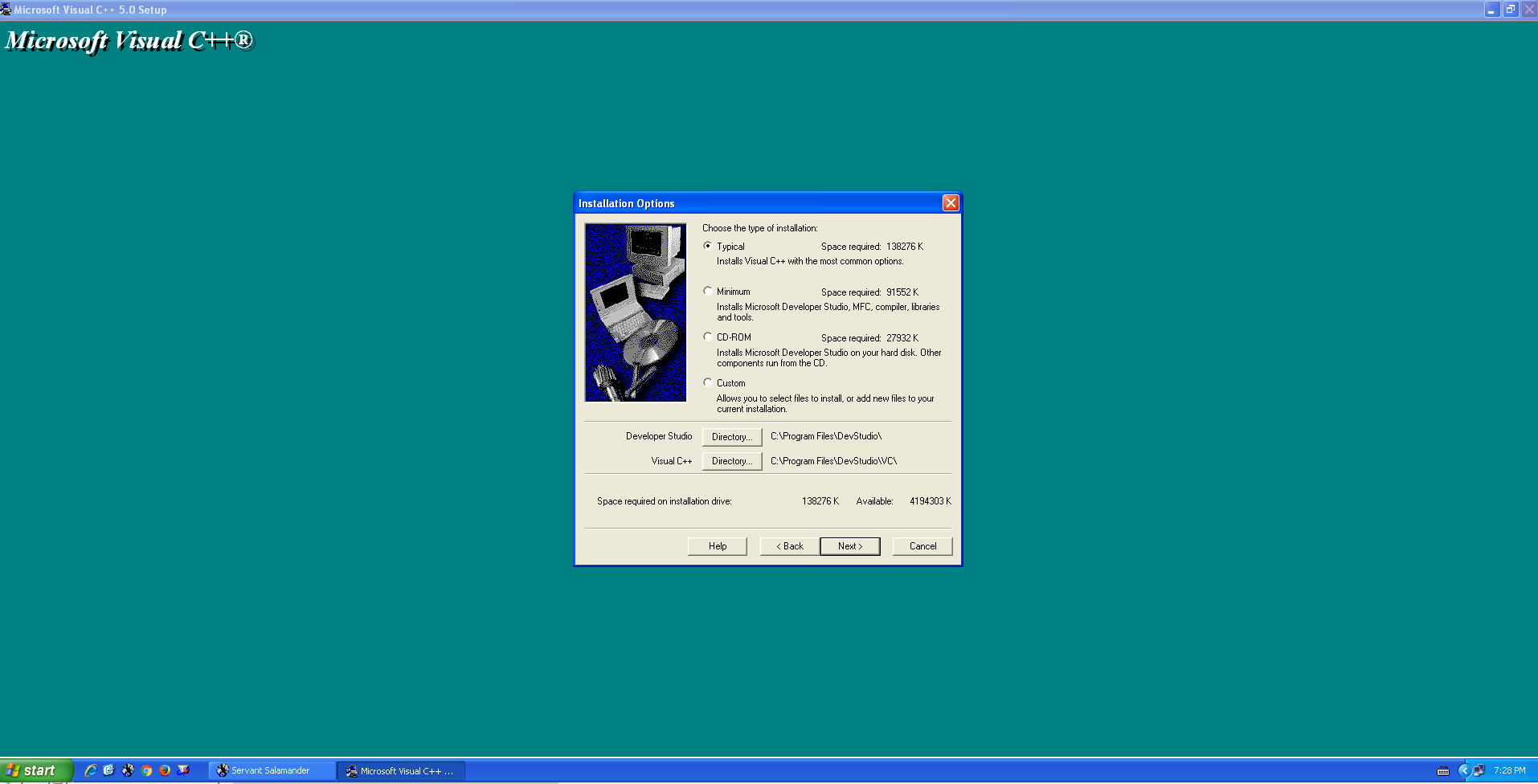1538x784 pixels.
Task: Click the last Quick Launch icon
Action: (183, 770)
